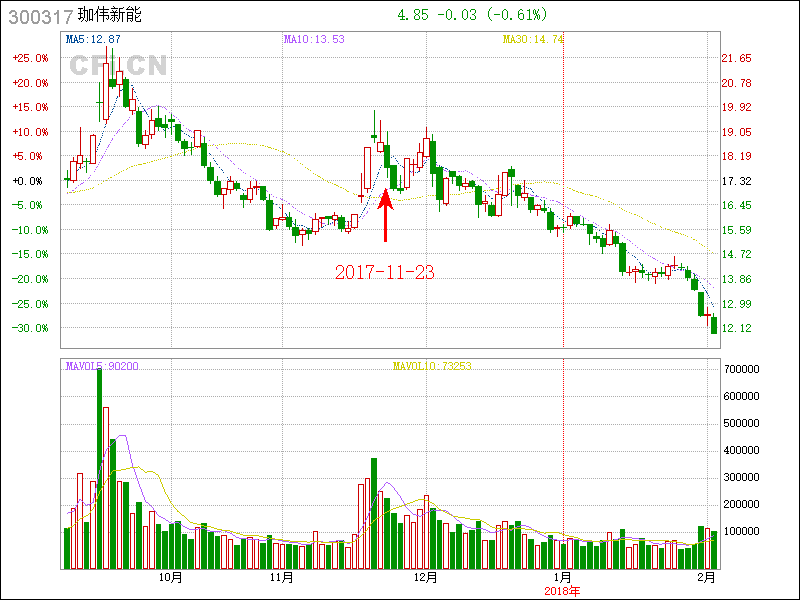Select the 2018年 year label
Screen dimensions: 800x600
tap(562, 591)
